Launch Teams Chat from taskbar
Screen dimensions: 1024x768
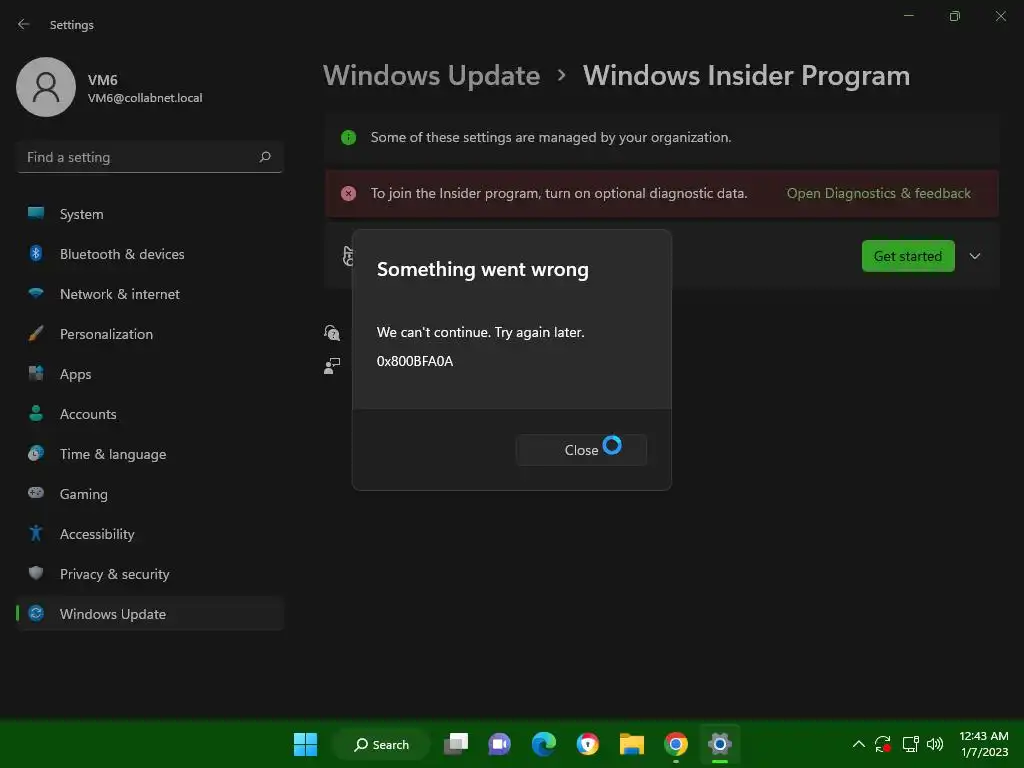(500, 744)
